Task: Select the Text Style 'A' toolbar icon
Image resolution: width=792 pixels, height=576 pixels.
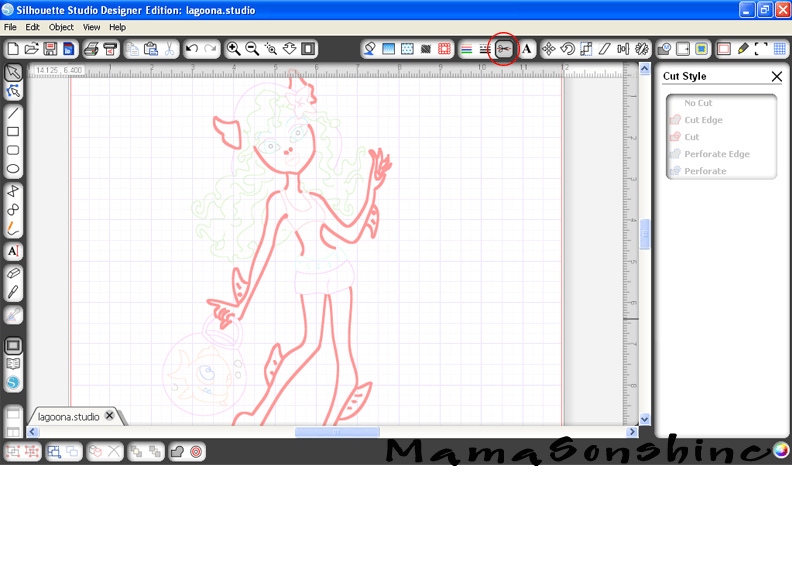Action: 526,48
